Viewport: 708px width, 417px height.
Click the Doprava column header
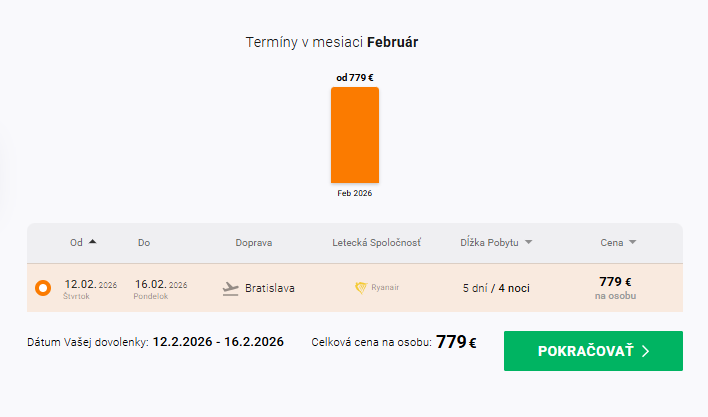tap(253, 242)
